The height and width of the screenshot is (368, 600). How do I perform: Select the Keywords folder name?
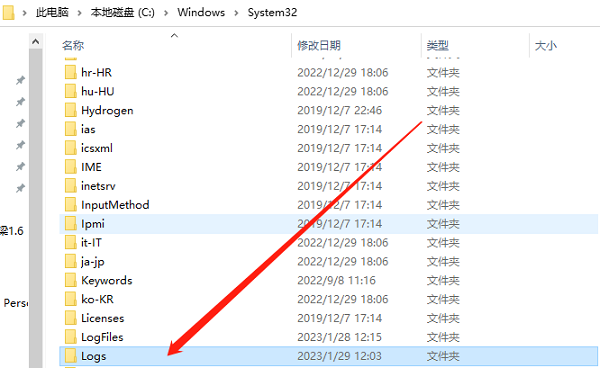107,280
